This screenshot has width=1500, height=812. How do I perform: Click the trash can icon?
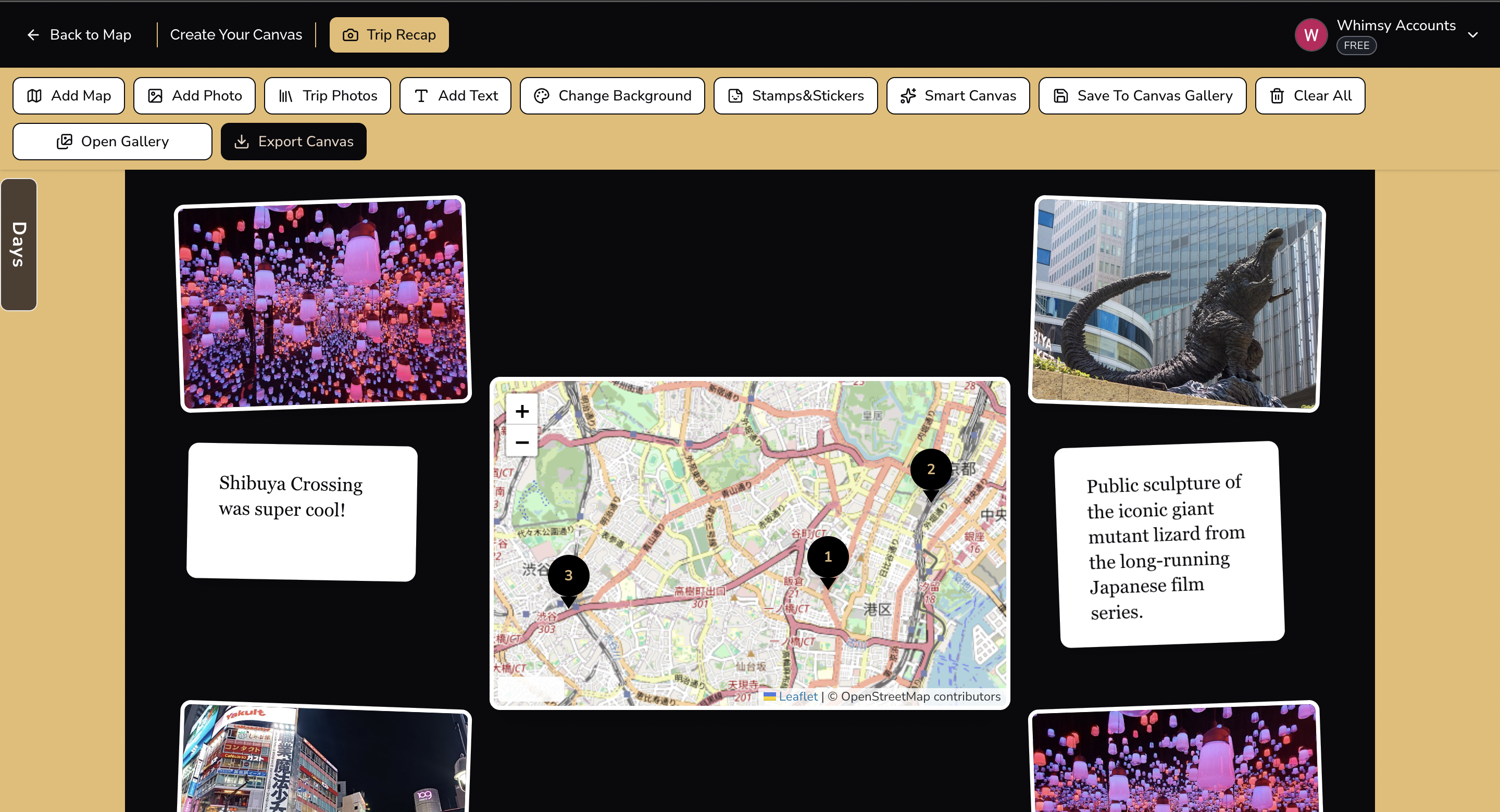(x=1277, y=96)
